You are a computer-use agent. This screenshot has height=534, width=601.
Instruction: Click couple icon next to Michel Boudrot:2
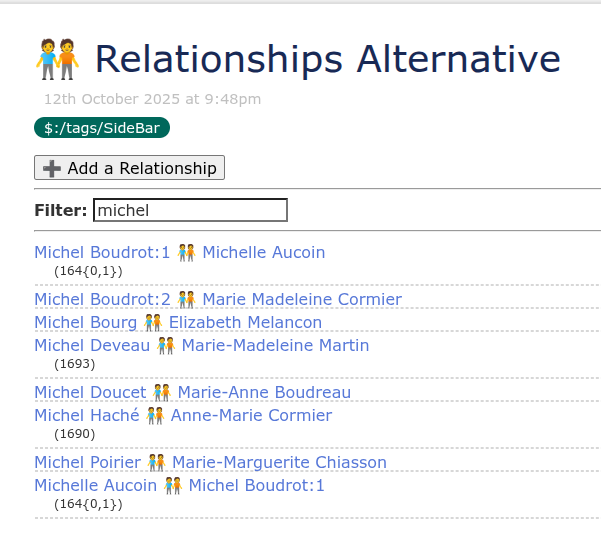pos(186,299)
